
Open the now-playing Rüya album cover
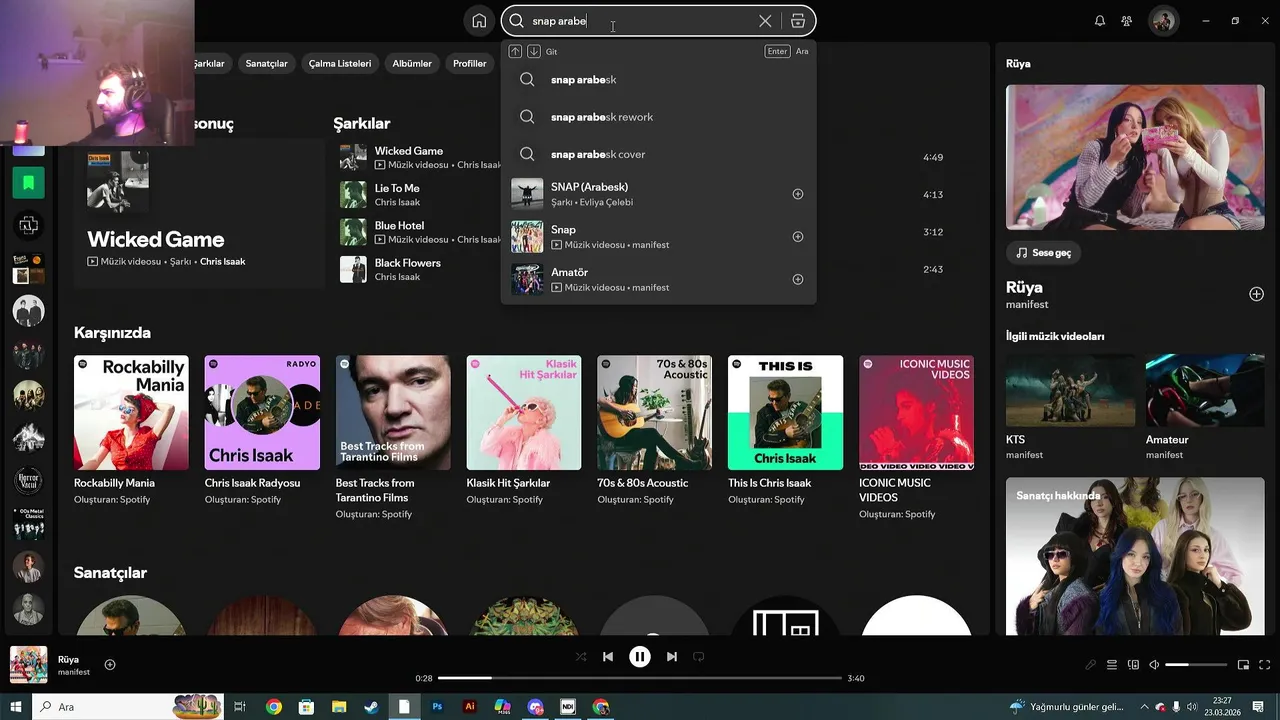(x=29, y=665)
